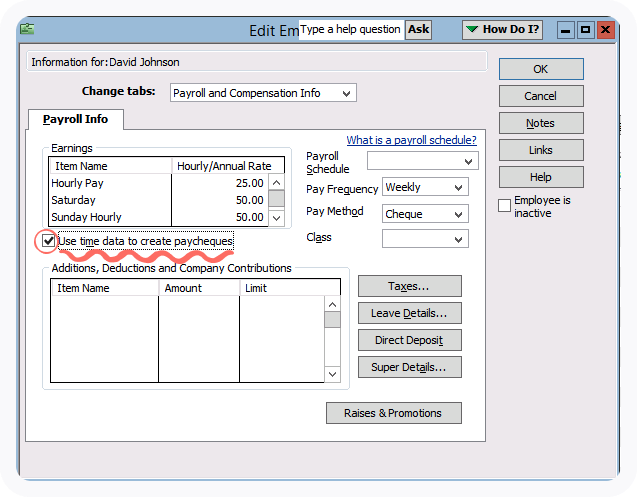
Task: Click the Limit column header
Action: pyautogui.click(x=290, y=288)
